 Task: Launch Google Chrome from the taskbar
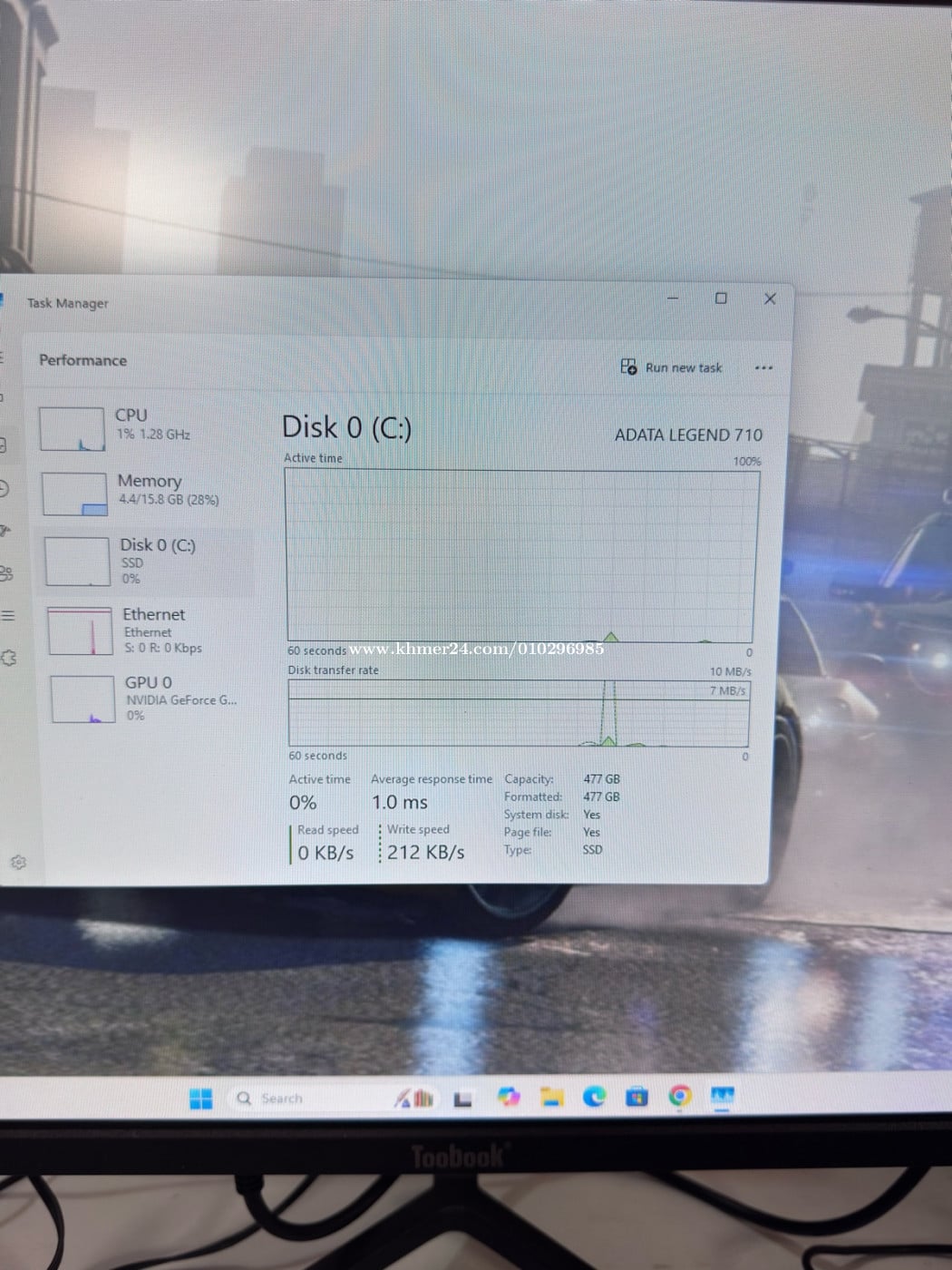[x=680, y=1098]
